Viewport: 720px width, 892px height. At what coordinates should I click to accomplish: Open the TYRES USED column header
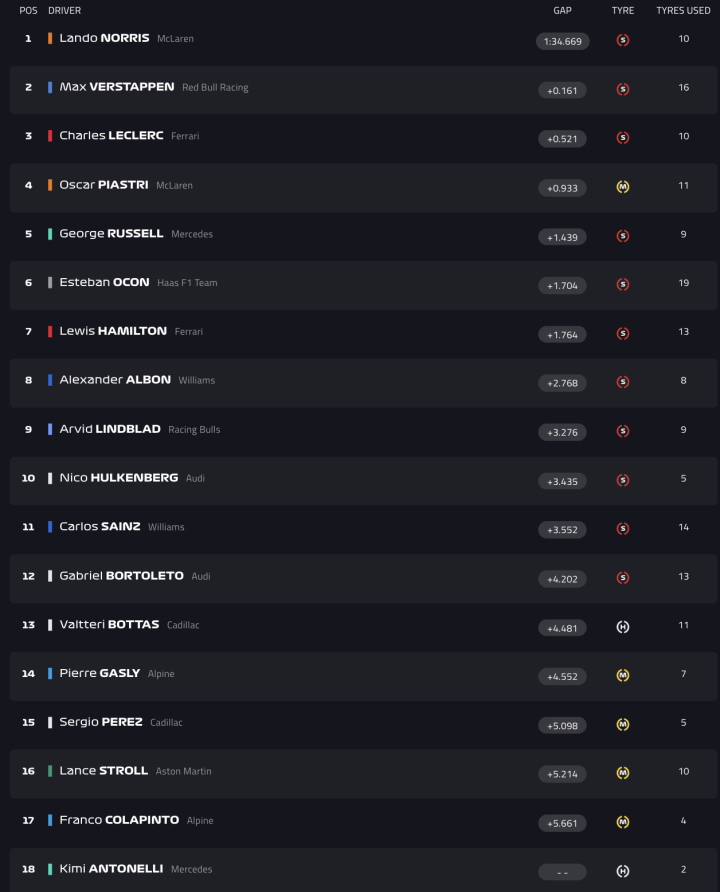tap(683, 10)
